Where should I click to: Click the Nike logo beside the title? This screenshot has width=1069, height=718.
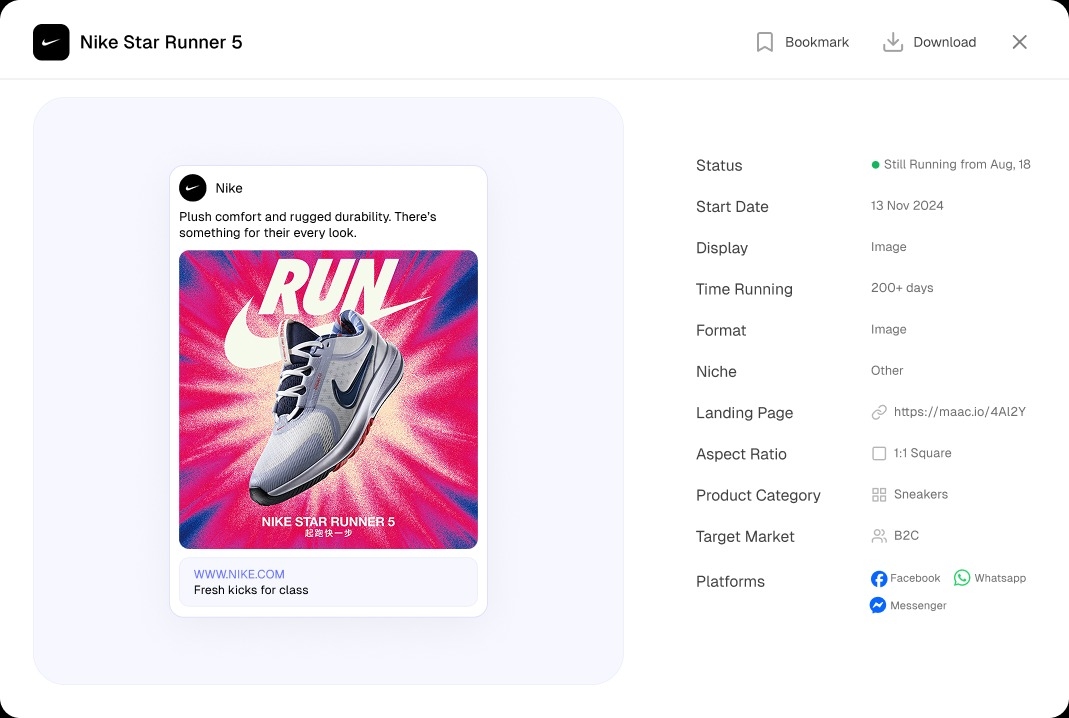51,42
